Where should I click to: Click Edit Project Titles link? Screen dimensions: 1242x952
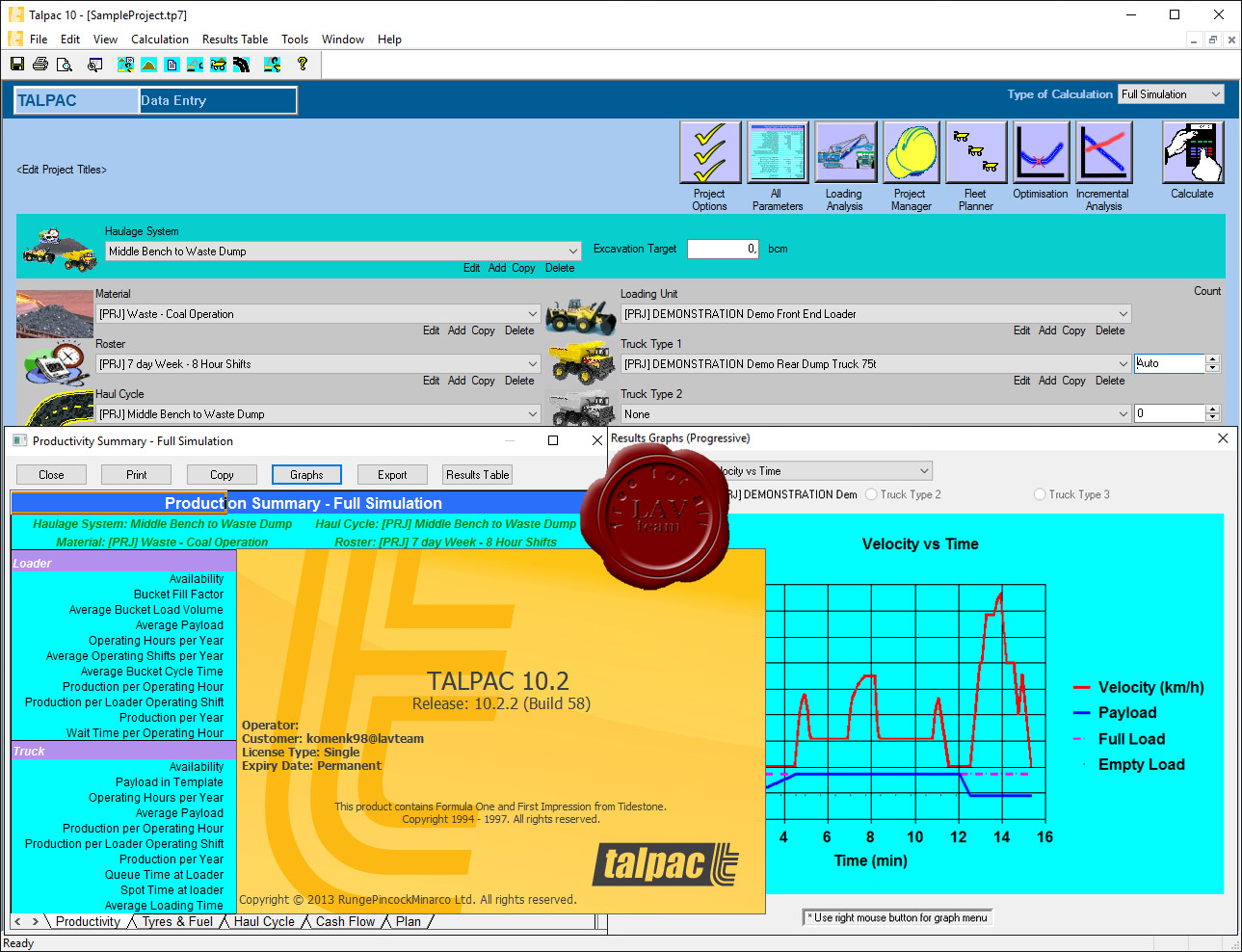(x=62, y=170)
